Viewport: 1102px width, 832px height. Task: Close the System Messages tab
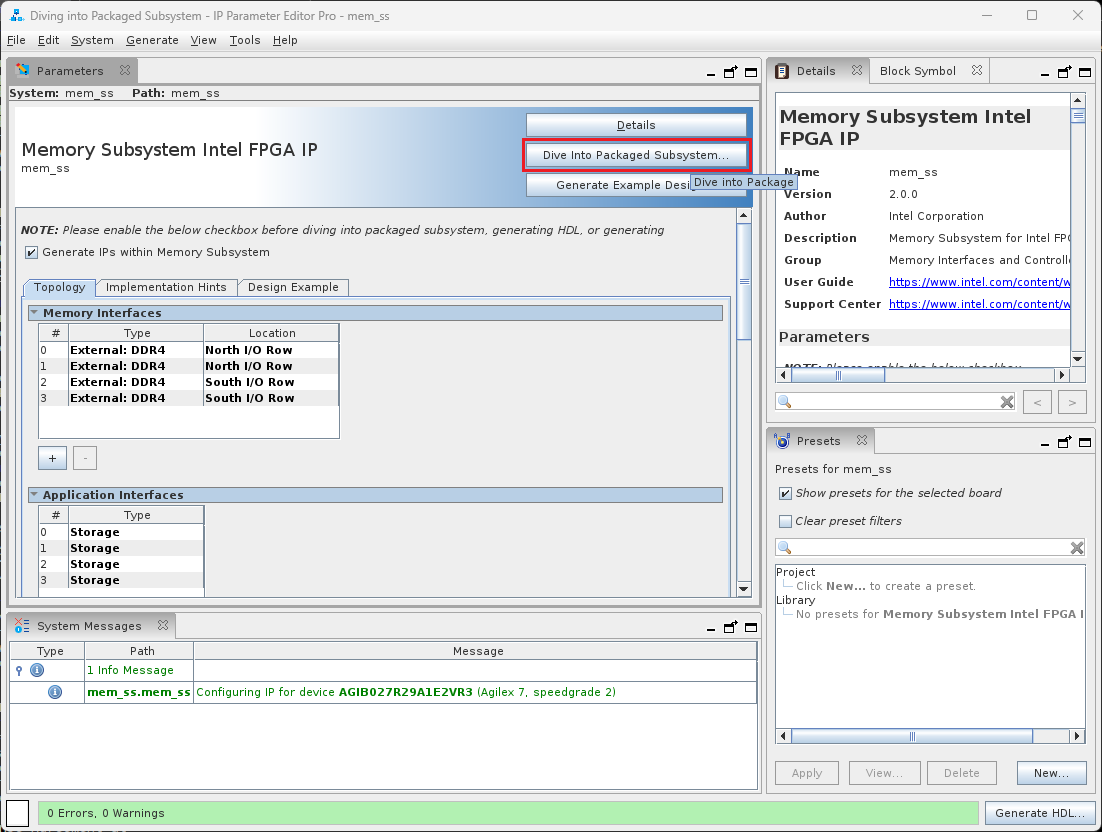pyautogui.click(x=163, y=626)
